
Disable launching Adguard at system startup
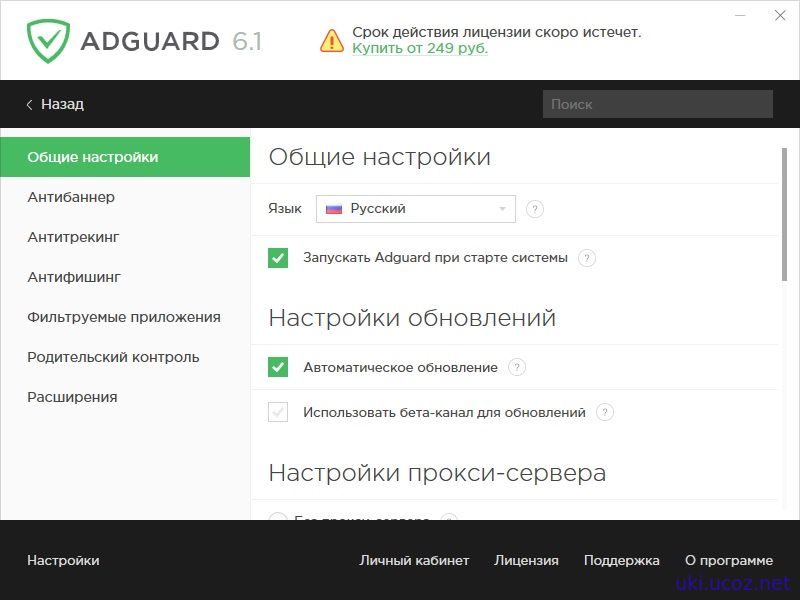click(278, 258)
